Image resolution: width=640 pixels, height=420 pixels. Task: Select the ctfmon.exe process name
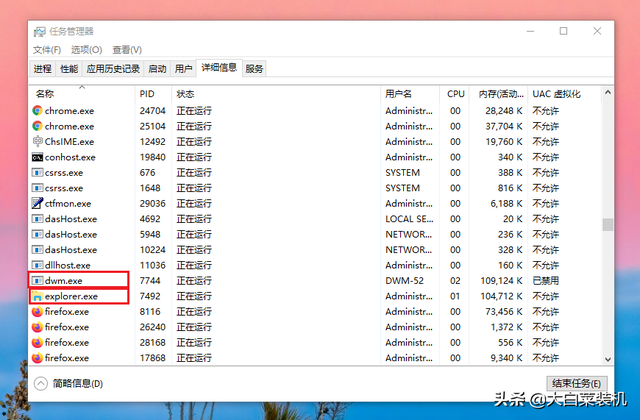[x=68, y=203]
